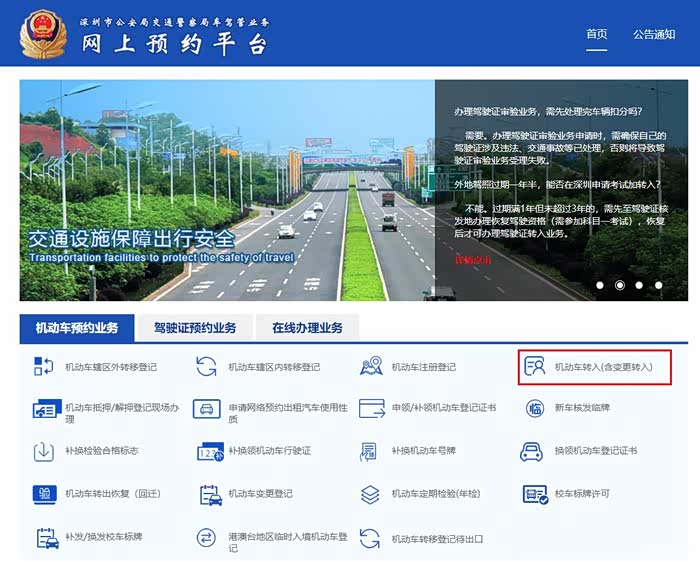The width and height of the screenshot is (700, 562).
Task: Open 申领/补领机动车登记证书 text link
Action: click(x=444, y=408)
